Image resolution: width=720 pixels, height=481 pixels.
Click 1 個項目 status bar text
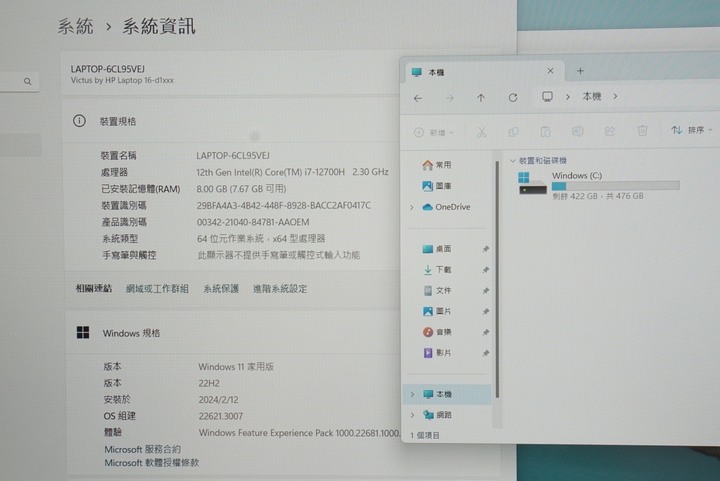(x=425, y=436)
